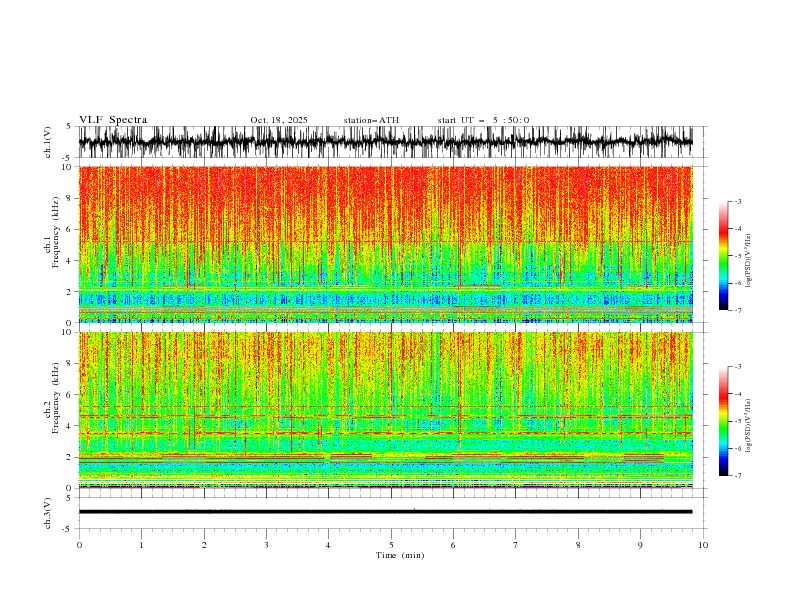Click the "10" kHz tick on ch.1 frequency axis

point(68,167)
